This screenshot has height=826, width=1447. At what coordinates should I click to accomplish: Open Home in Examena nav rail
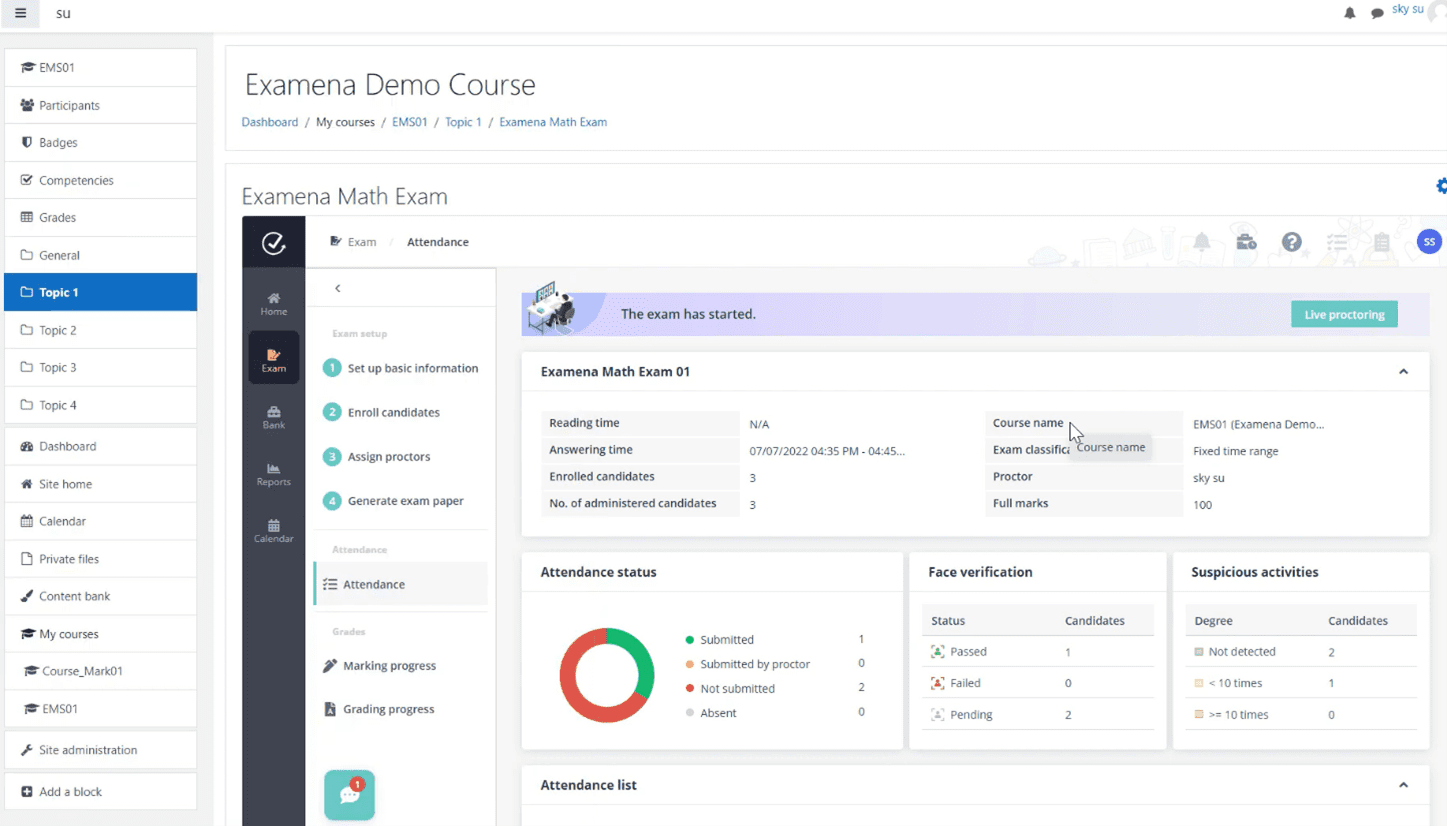(274, 304)
